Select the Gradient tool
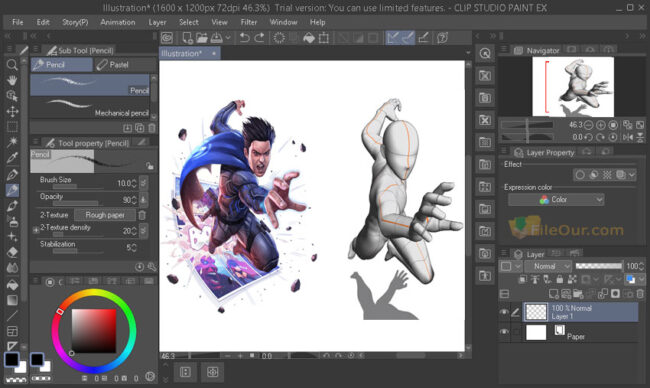 tap(12, 300)
